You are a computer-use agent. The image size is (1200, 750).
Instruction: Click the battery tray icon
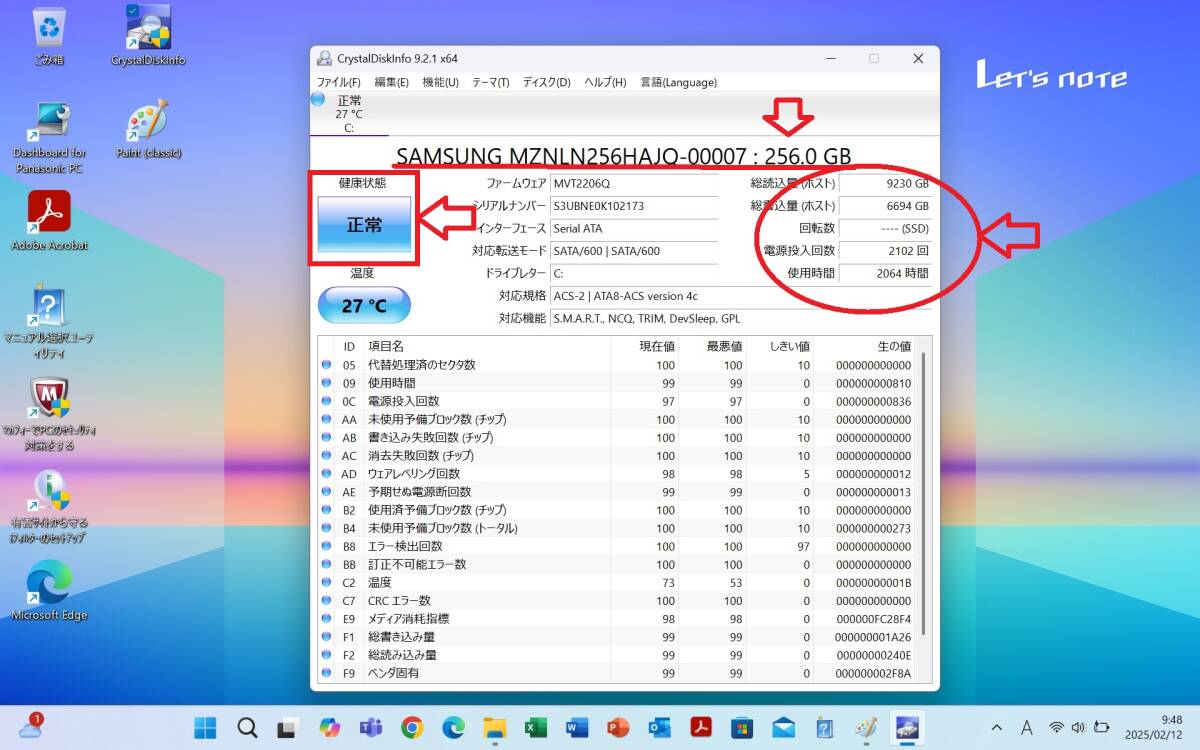1101,728
